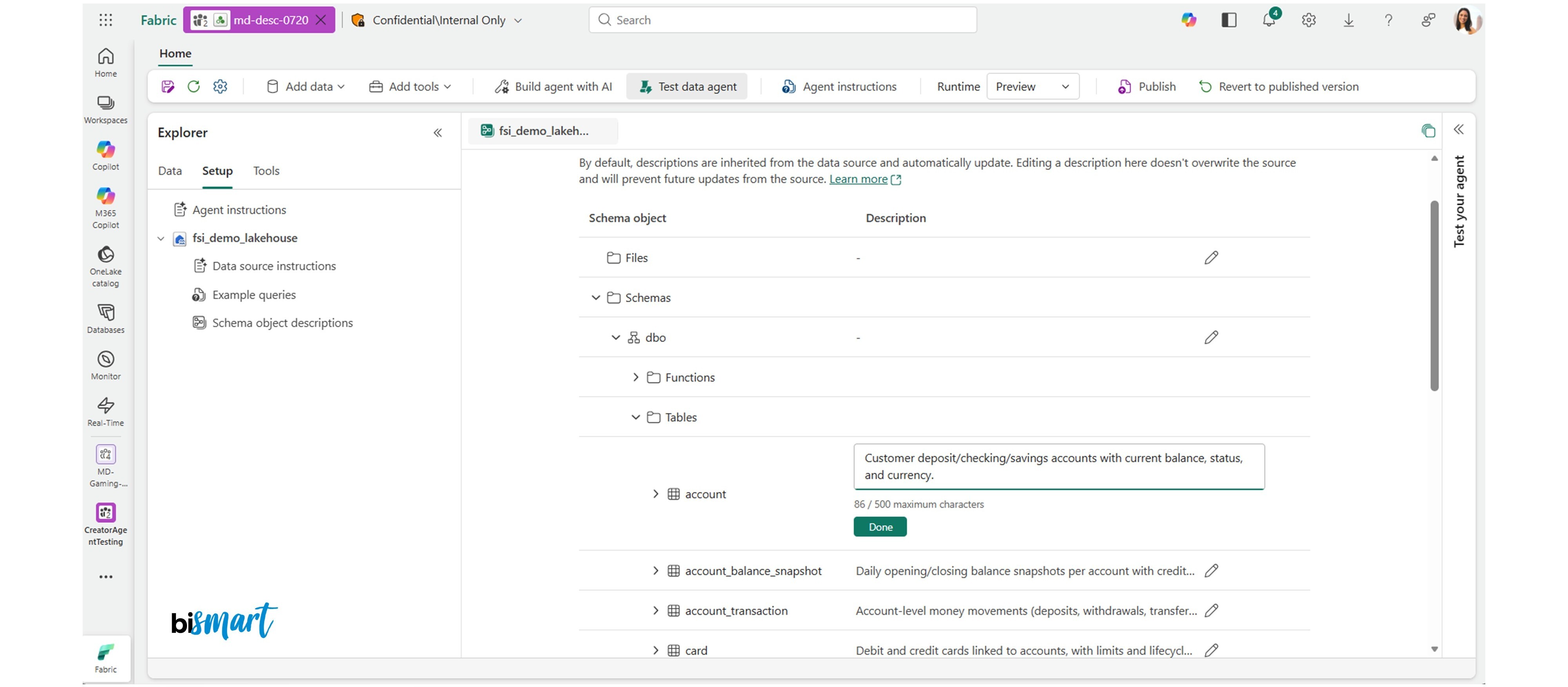Click the refresh icon in toolbar
1568x687 pixels.
pyautogui.click(x=194, y=87)
